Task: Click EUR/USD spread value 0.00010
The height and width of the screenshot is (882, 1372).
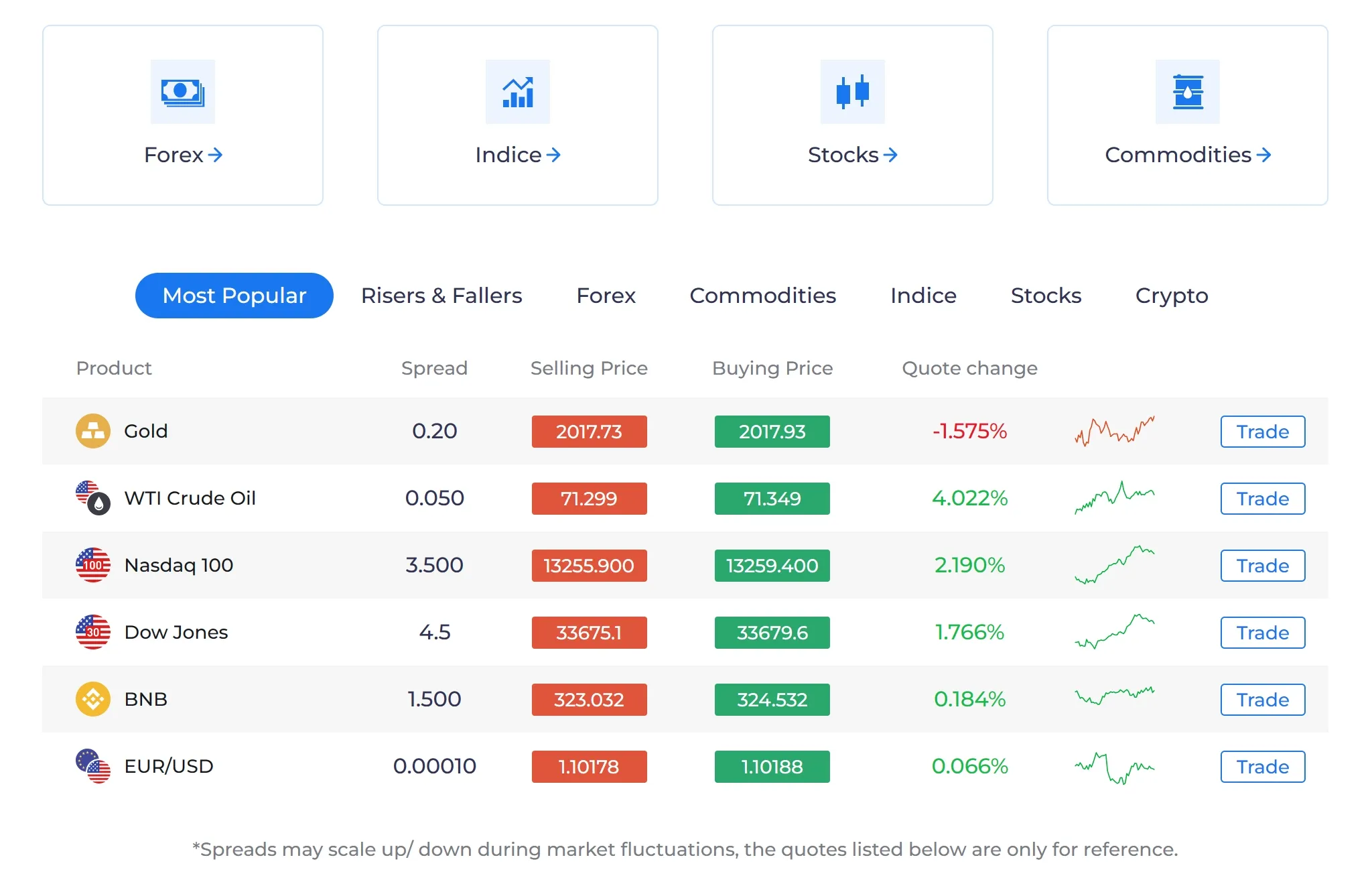Action: 435,766
